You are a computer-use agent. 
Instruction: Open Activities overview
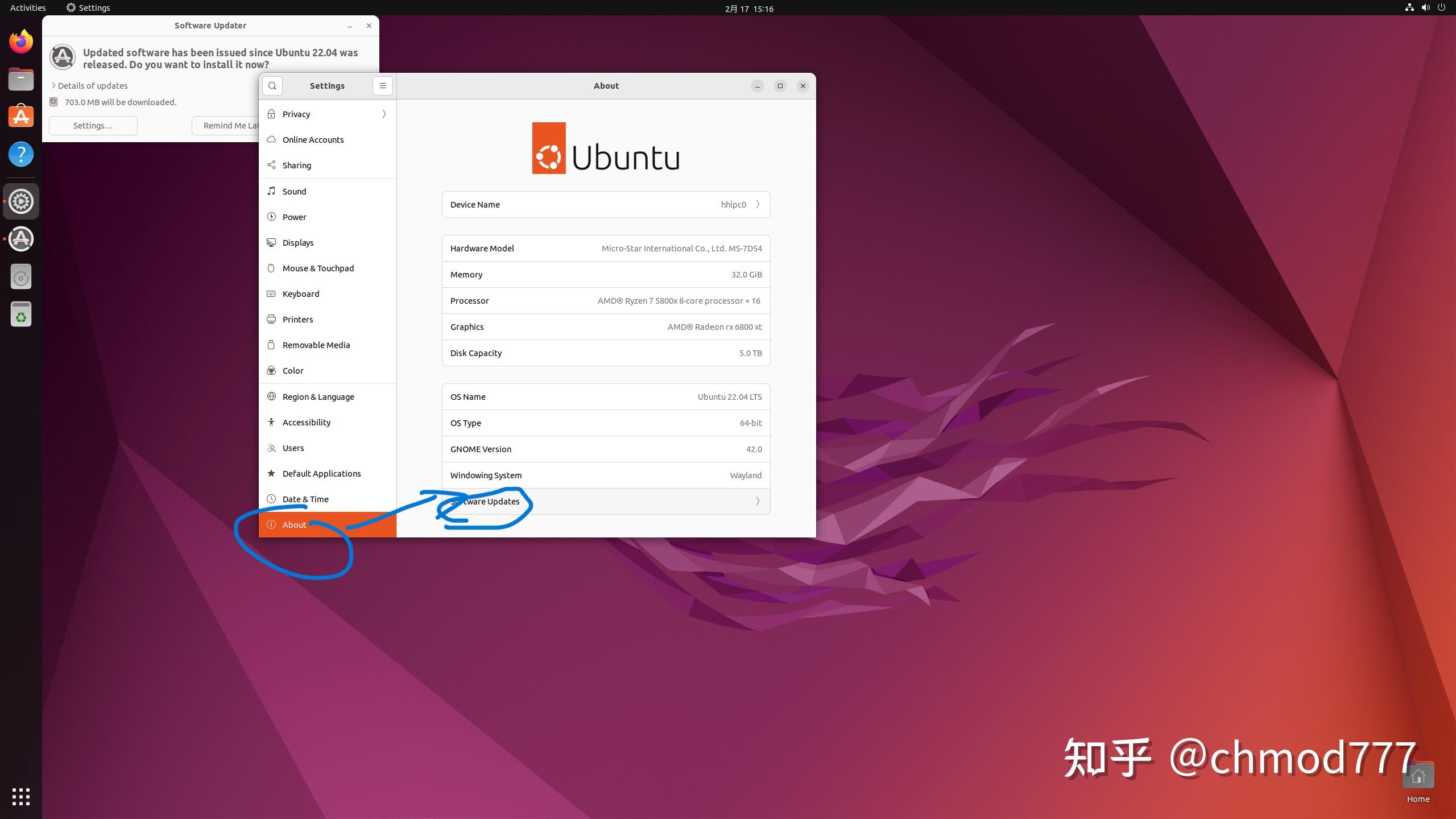tap(28, 7)
